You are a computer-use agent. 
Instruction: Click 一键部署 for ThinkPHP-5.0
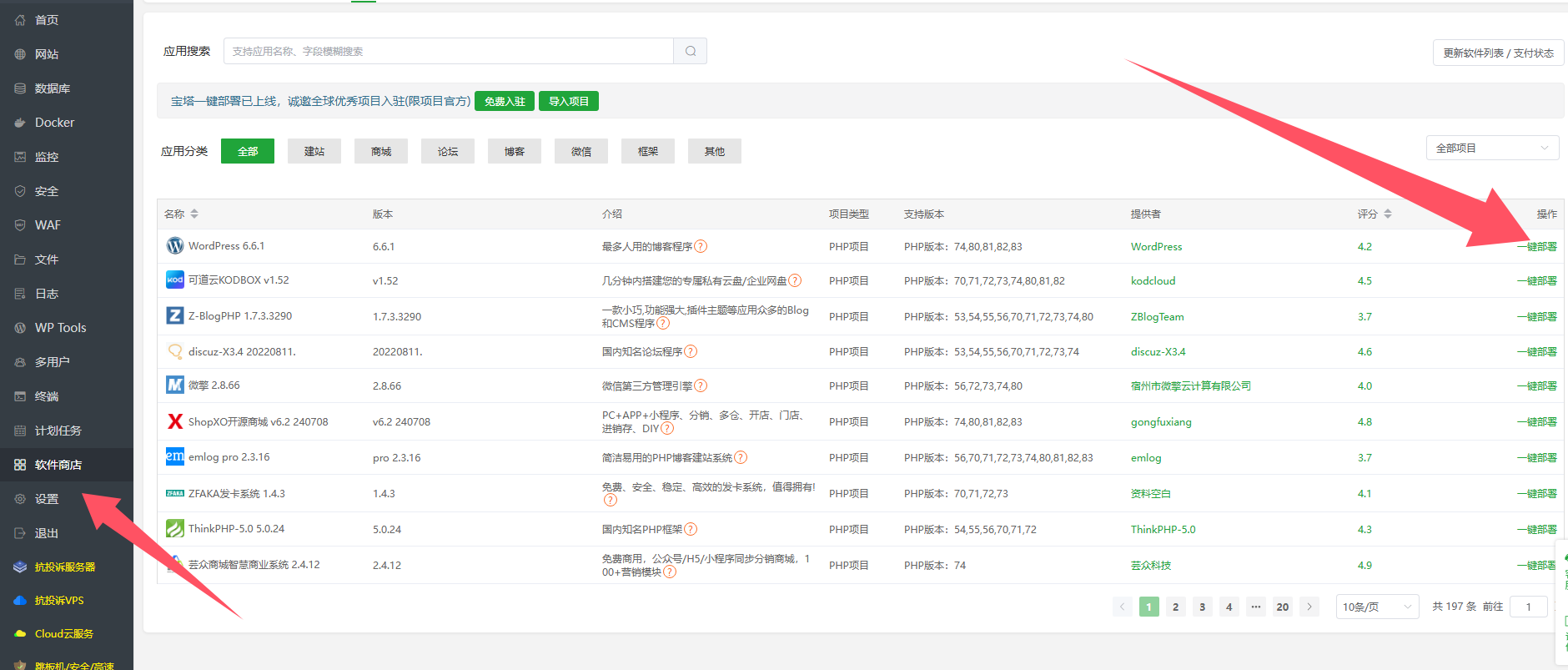pos(1536,529)
